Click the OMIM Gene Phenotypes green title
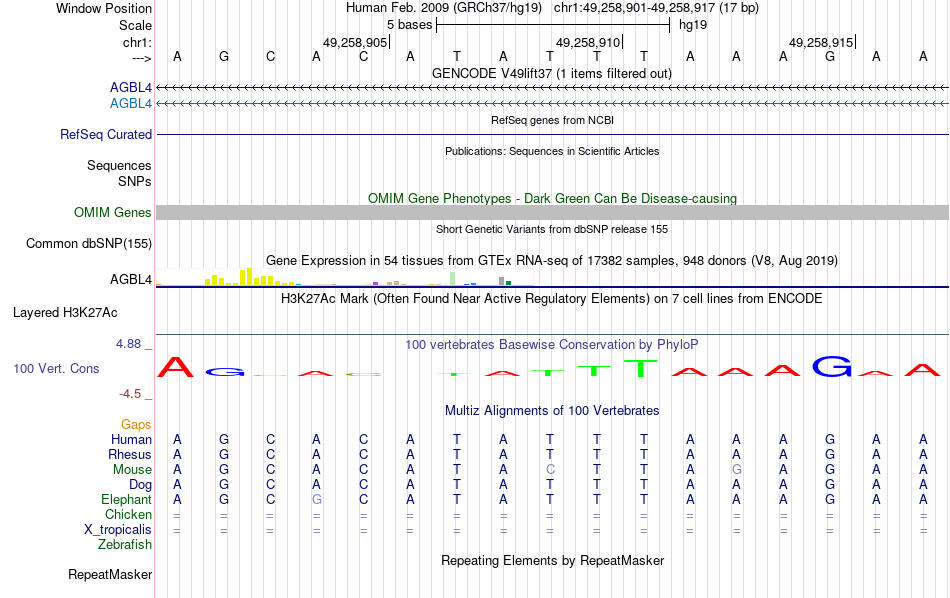950x598 pixels. pos(553,198)
